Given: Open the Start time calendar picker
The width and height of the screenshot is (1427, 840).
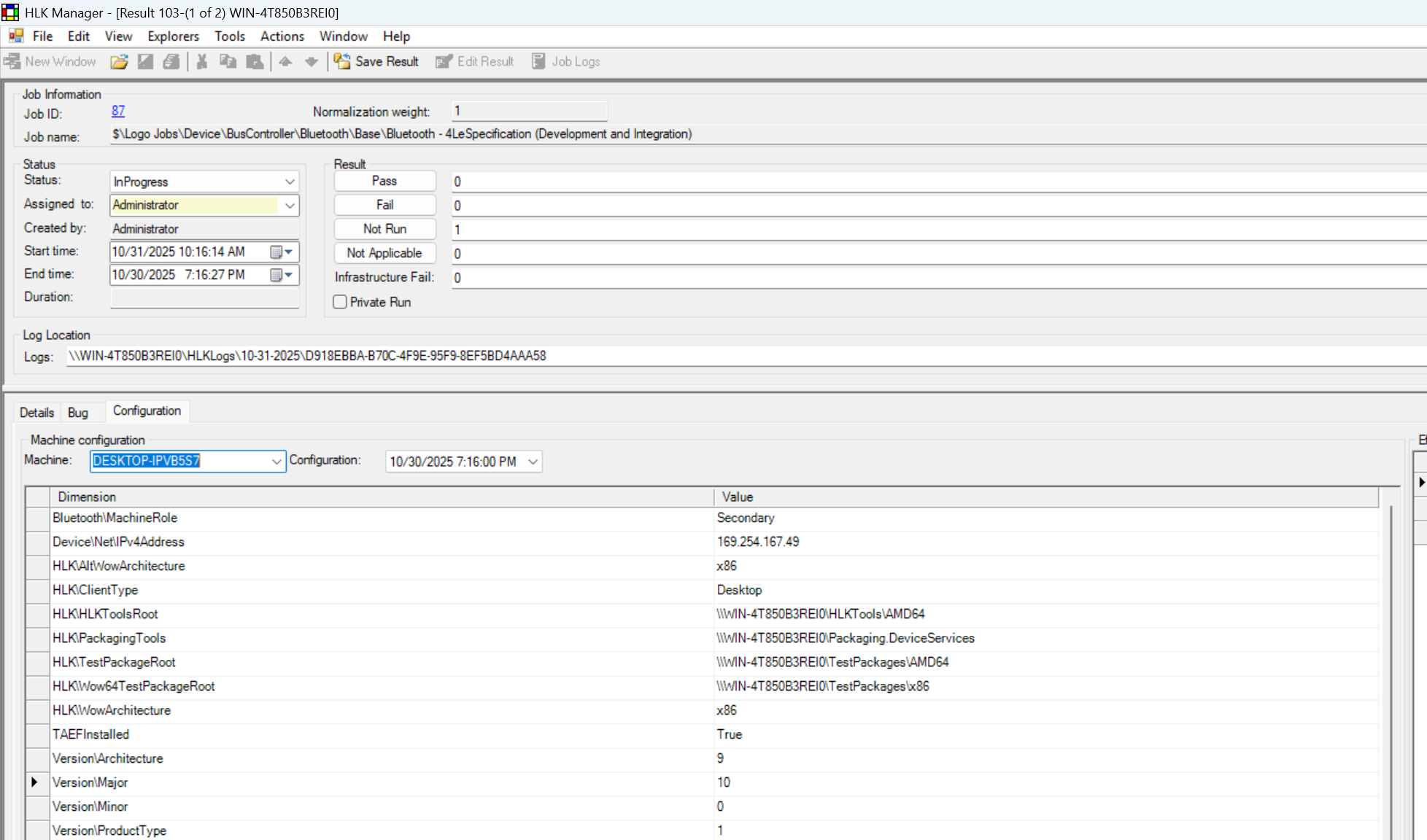Looking at the screenshot, I should (281, 252).
